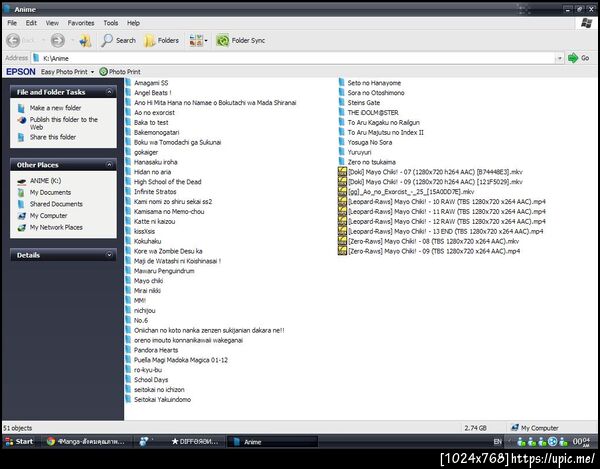The width and height of the screenshot is (600, 469).
Task: Select the Amagami SS folder icon
Action: (128, 83)
